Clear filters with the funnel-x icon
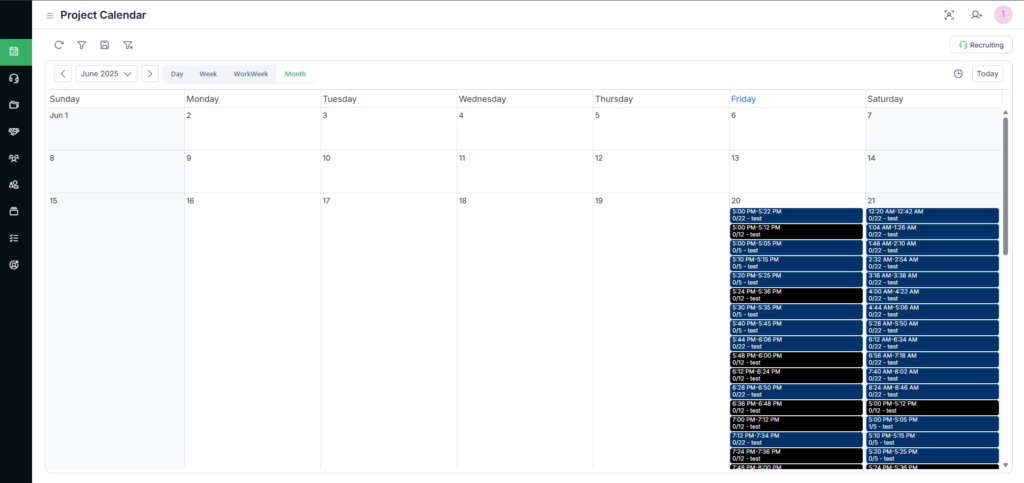The image size is (1024, 483). pyautogui.click(x=128, y=45)
